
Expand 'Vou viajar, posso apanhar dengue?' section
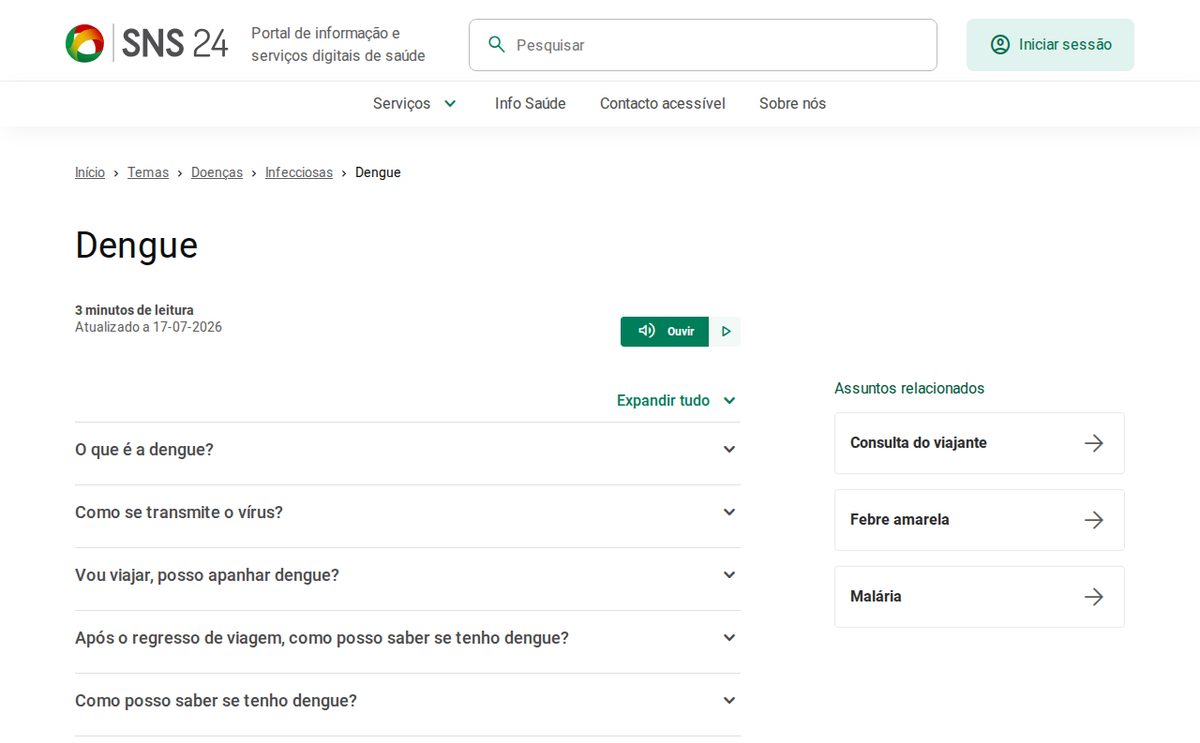pyautogui.click(x=408, y=576)
